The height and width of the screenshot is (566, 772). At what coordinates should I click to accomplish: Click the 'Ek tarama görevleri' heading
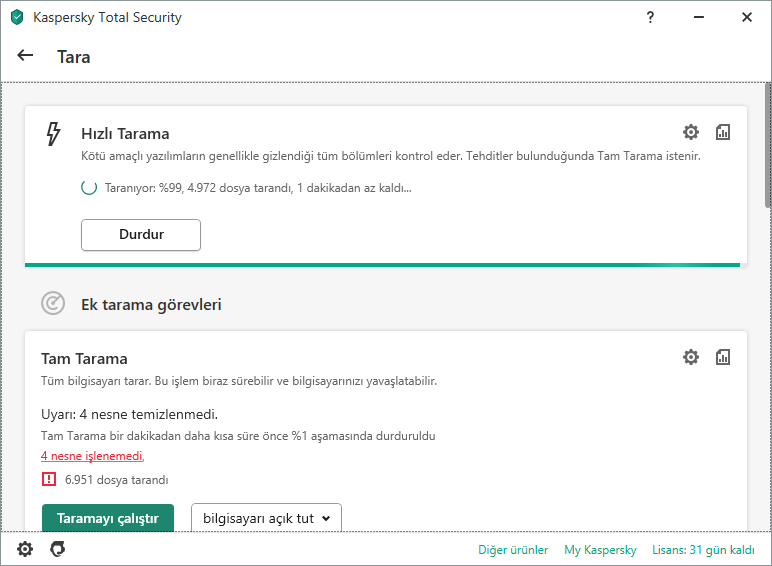151,305
